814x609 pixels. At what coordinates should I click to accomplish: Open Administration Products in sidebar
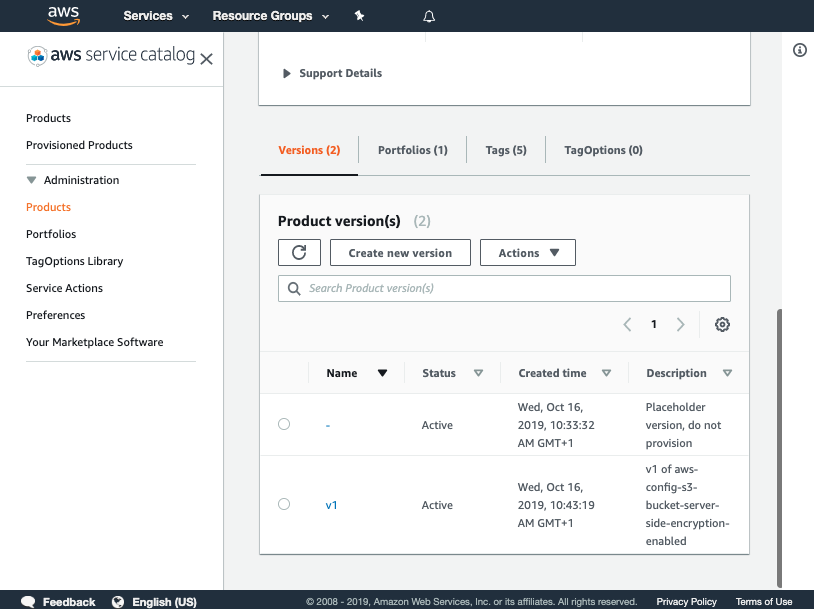click(48, 207)
